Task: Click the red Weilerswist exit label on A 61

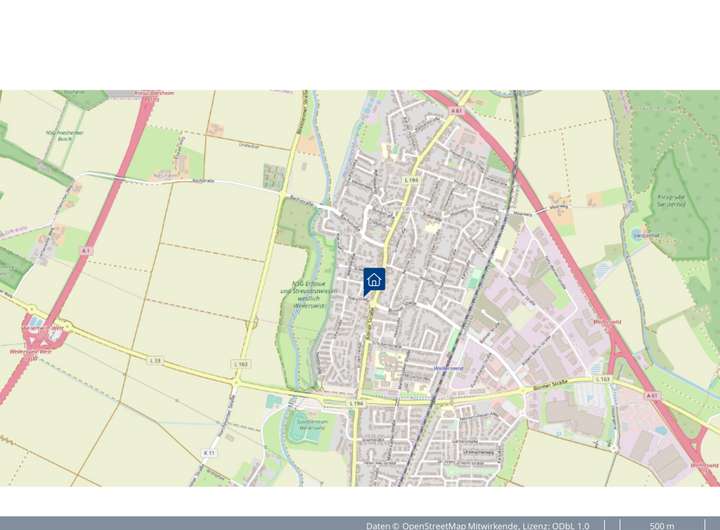Action: (x=607, y=322)
